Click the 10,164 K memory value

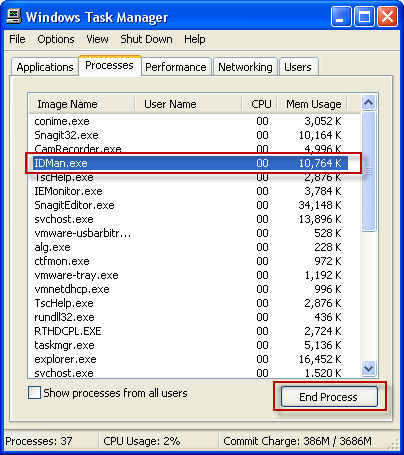tap(320, 135)
